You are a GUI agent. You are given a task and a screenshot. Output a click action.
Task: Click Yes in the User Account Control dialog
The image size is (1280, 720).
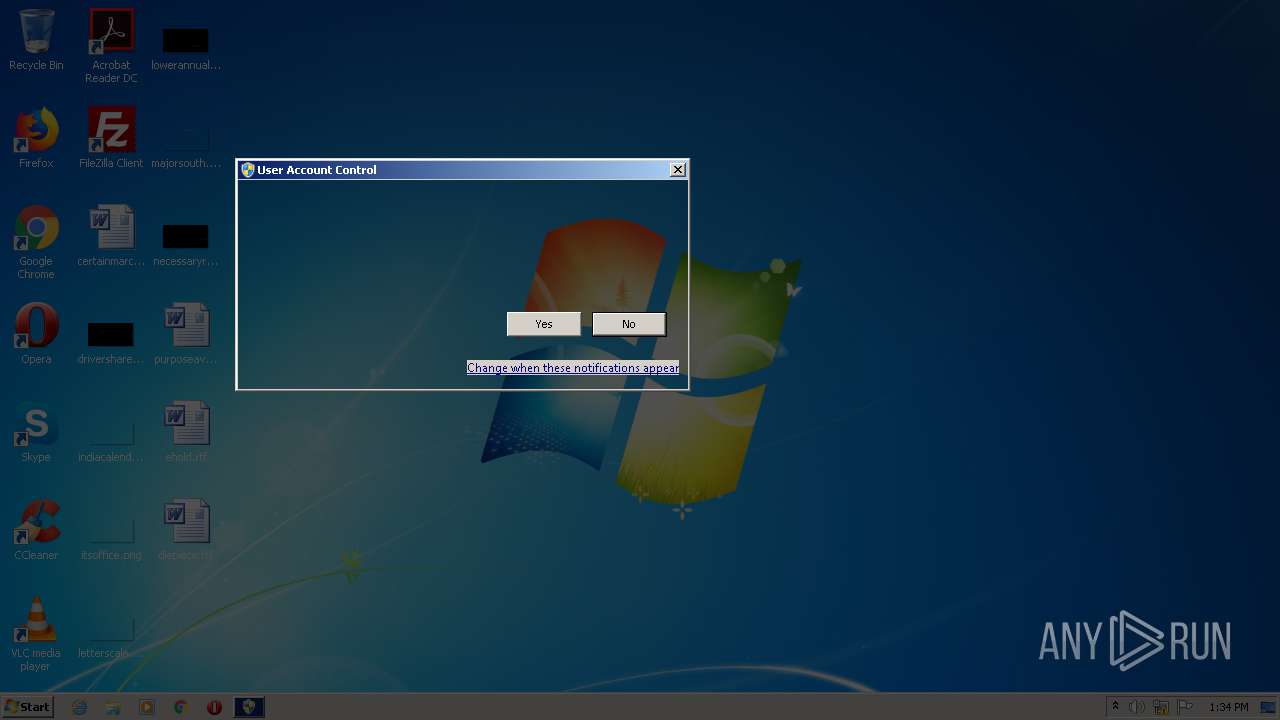click(x=543, y=324)
